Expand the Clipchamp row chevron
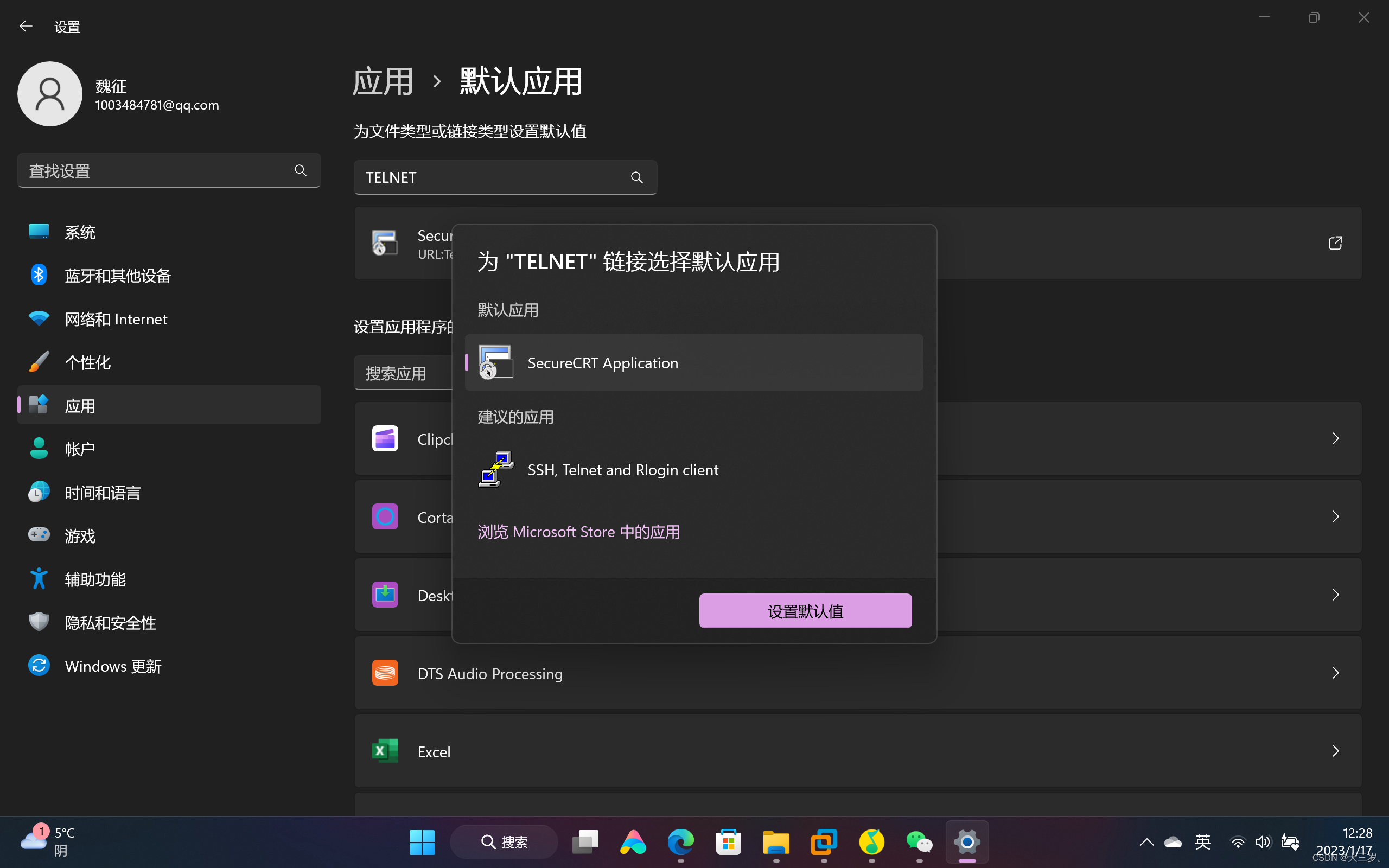This screenshot has width=1389, height=868. 1335,438
